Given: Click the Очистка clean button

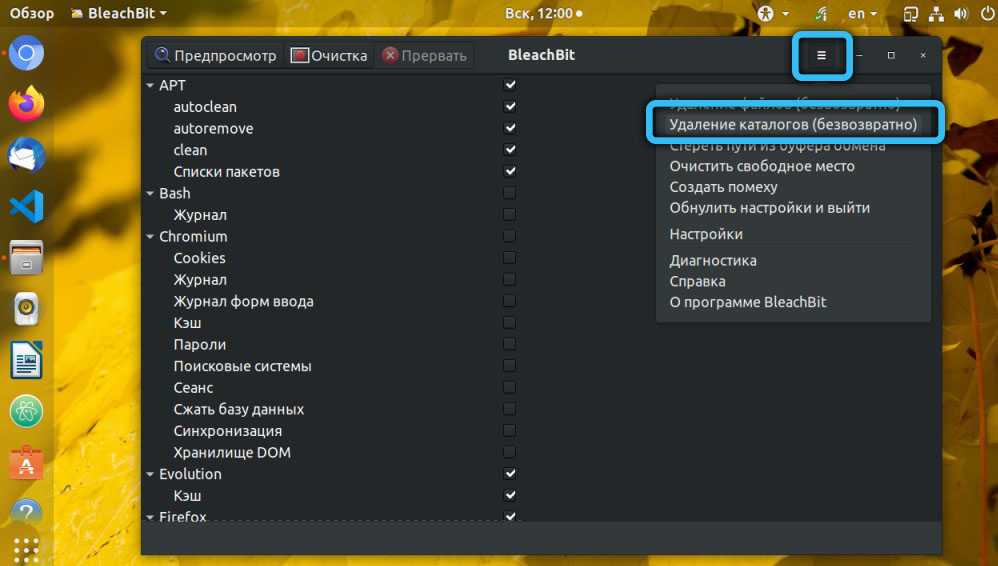Looking at the screenshot, I should point(328,55).
